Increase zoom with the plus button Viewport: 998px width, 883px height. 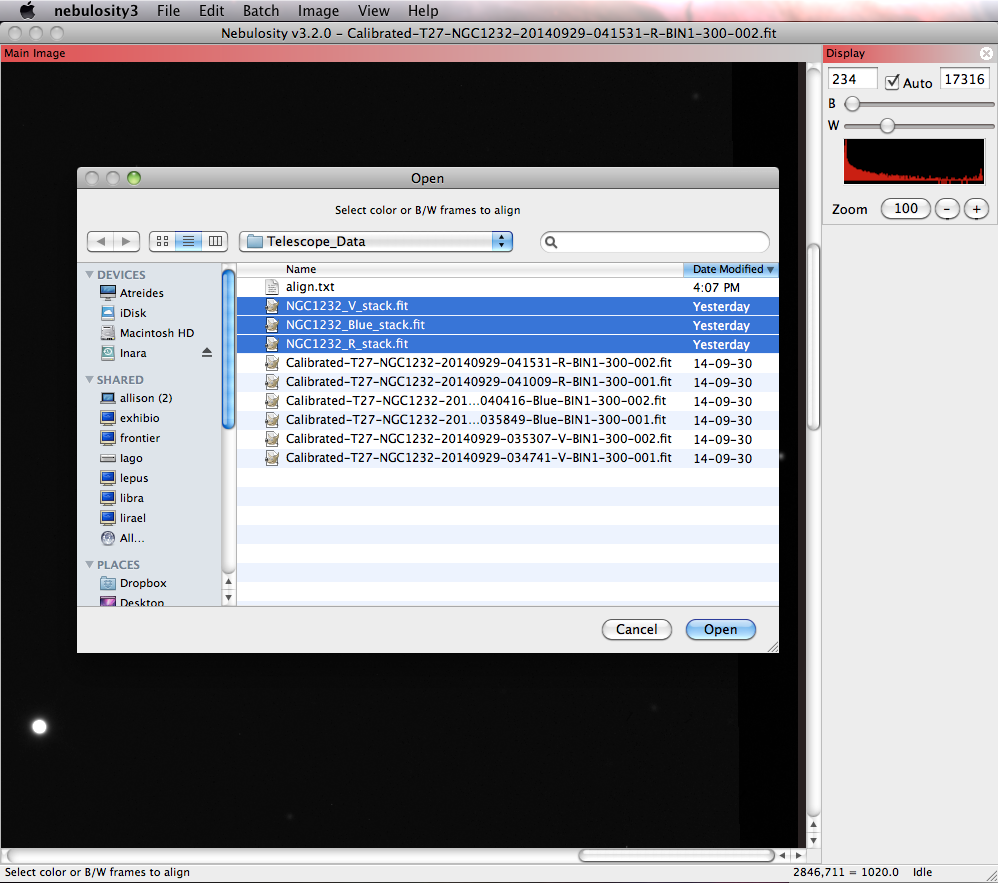coord(976,209)
